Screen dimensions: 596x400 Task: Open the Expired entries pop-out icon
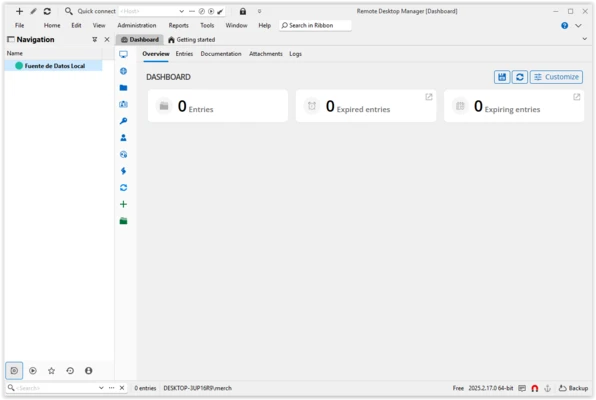pyautogui.click(x=429, y=97)
